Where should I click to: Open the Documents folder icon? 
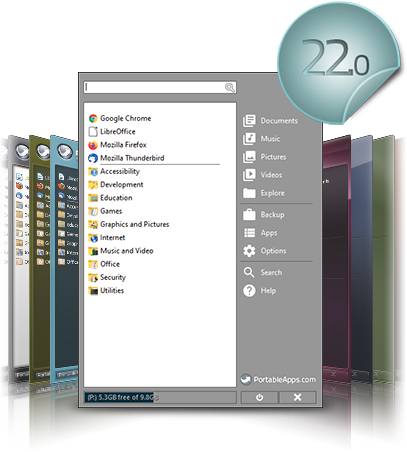pos(249,121)
